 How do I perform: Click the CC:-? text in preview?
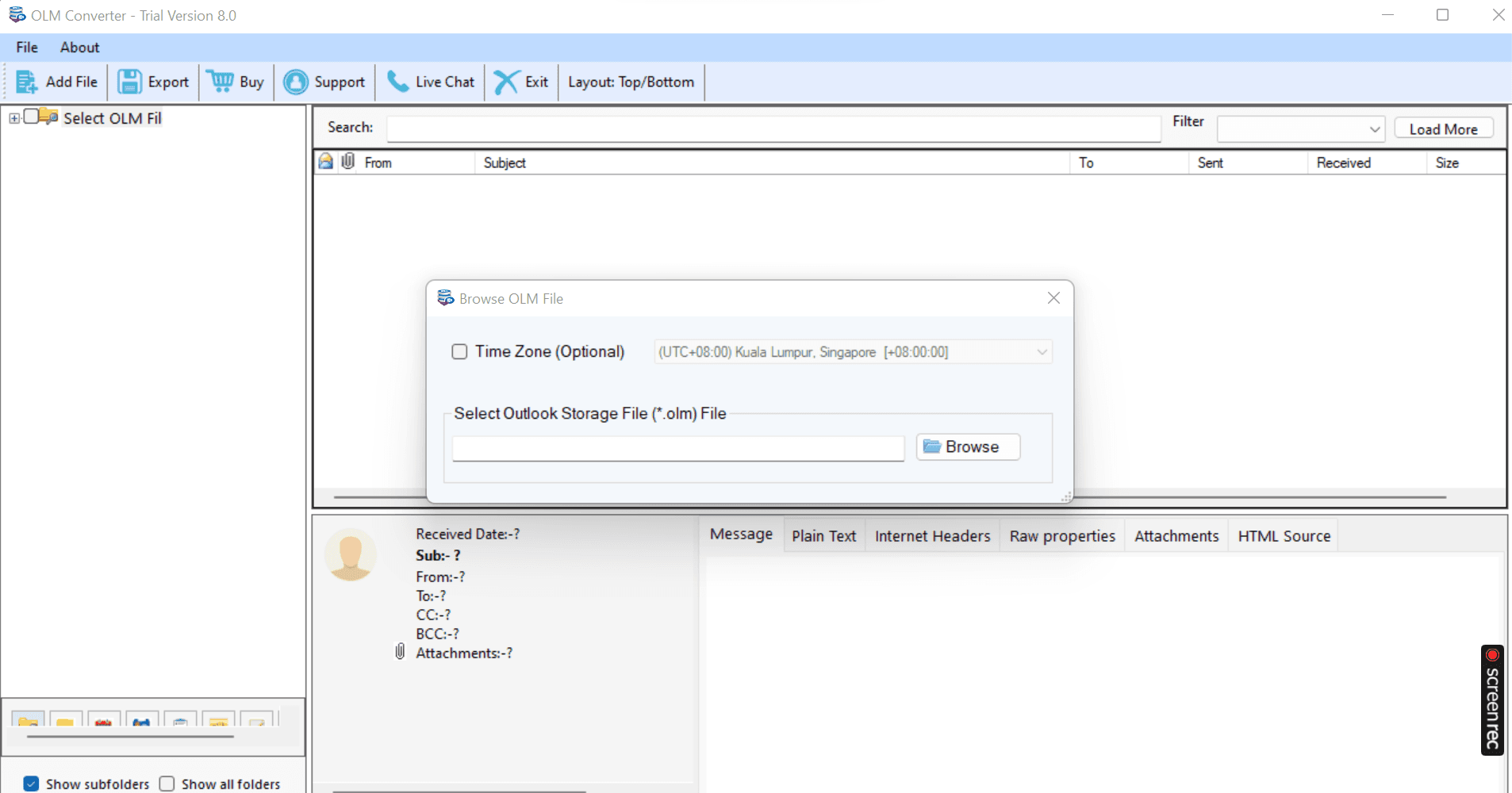click(433, 615)
